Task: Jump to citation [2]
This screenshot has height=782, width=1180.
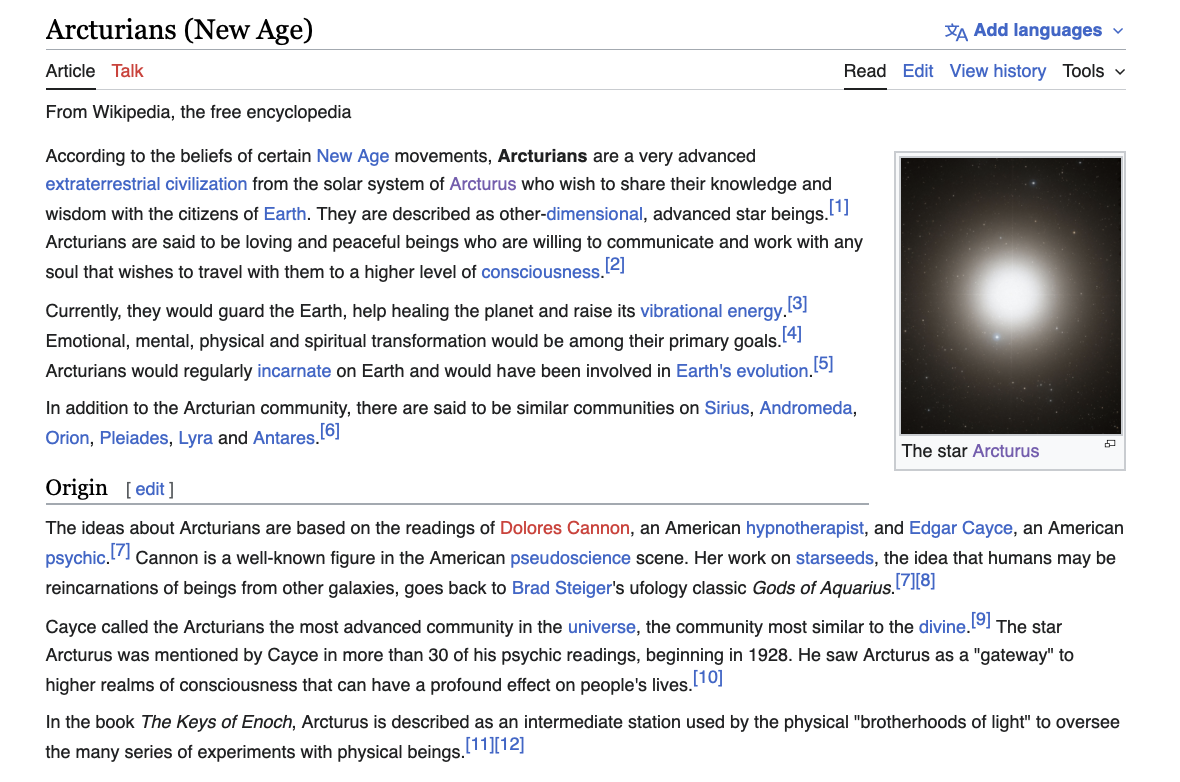Action: coord(615,264)
